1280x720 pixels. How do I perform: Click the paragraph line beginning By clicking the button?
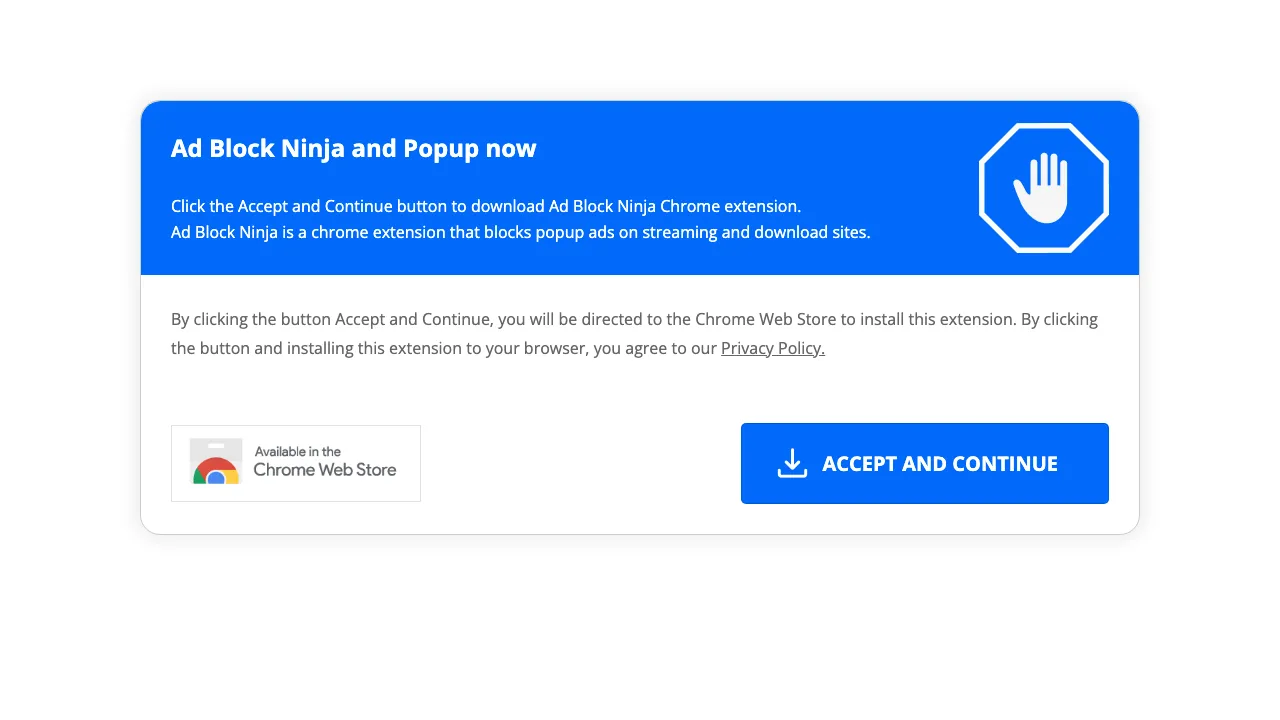(634, 319)
